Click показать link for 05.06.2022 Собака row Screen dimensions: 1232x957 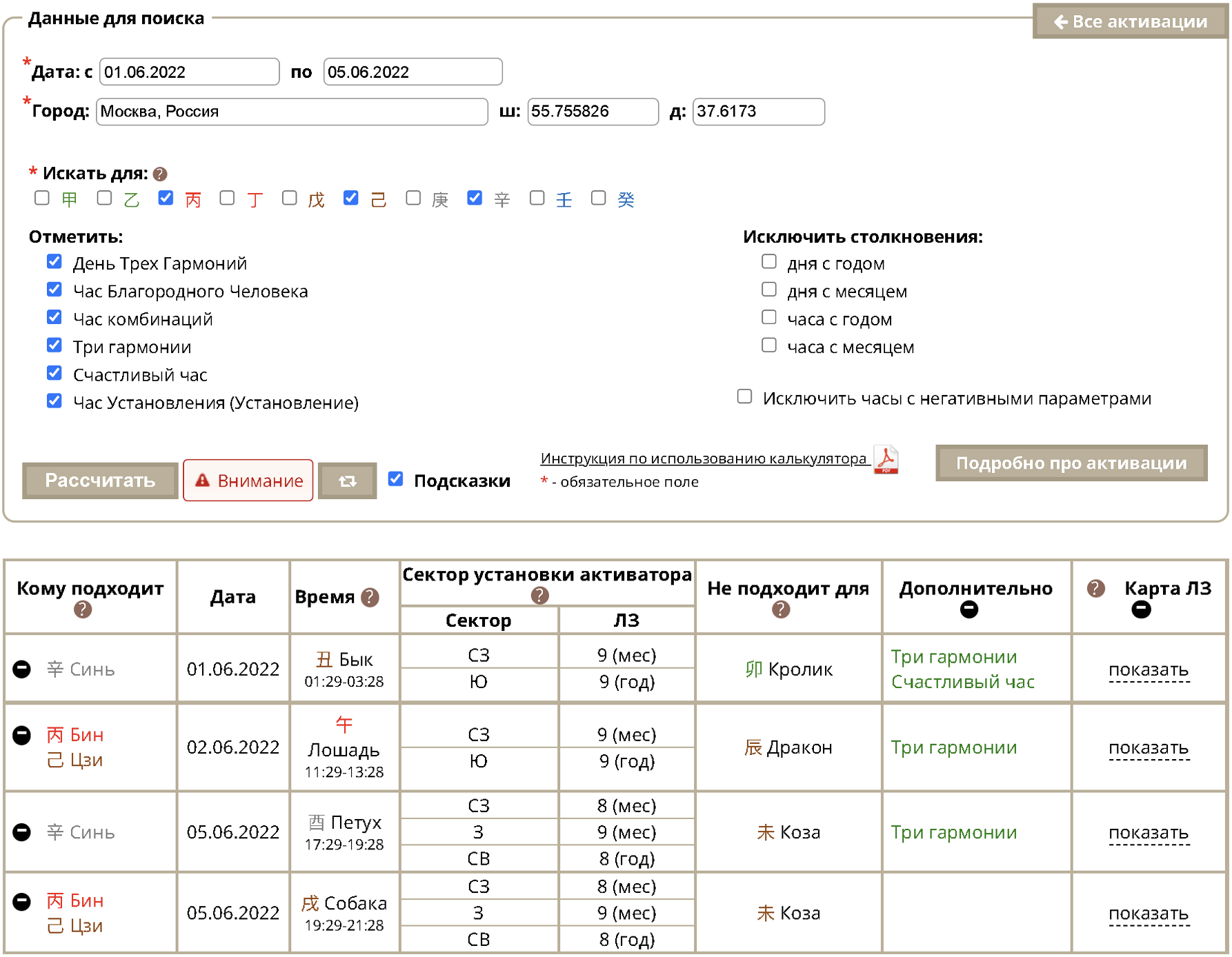point(1149,914)
